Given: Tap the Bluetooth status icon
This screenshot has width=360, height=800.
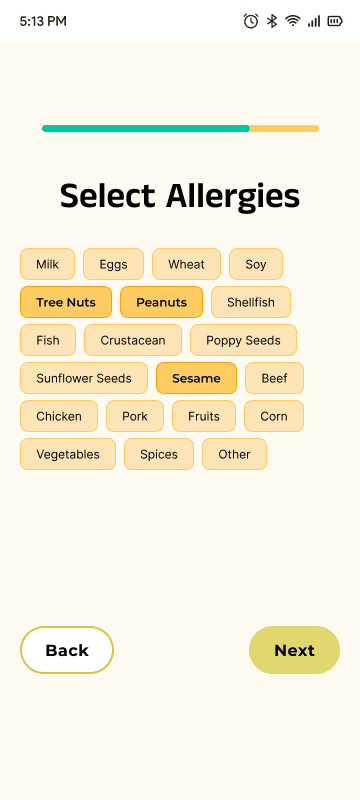Looking at the screenshot, I should (x=272, y=21).
